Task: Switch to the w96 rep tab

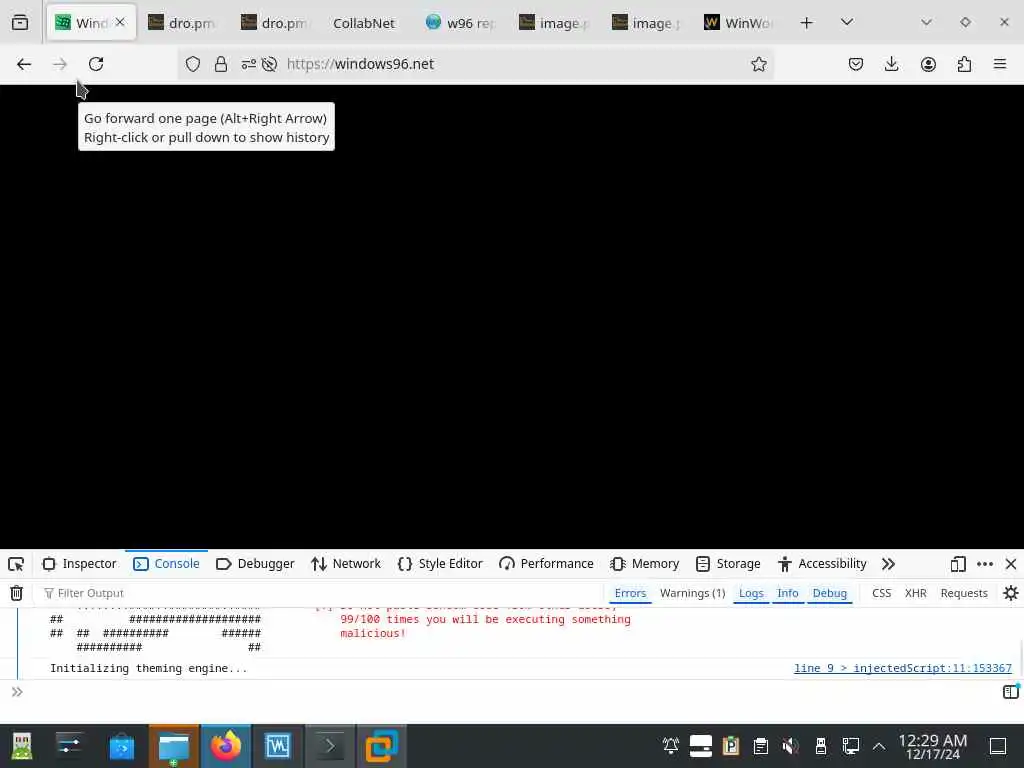Action: pyautogui.click(x=460, y=23)
